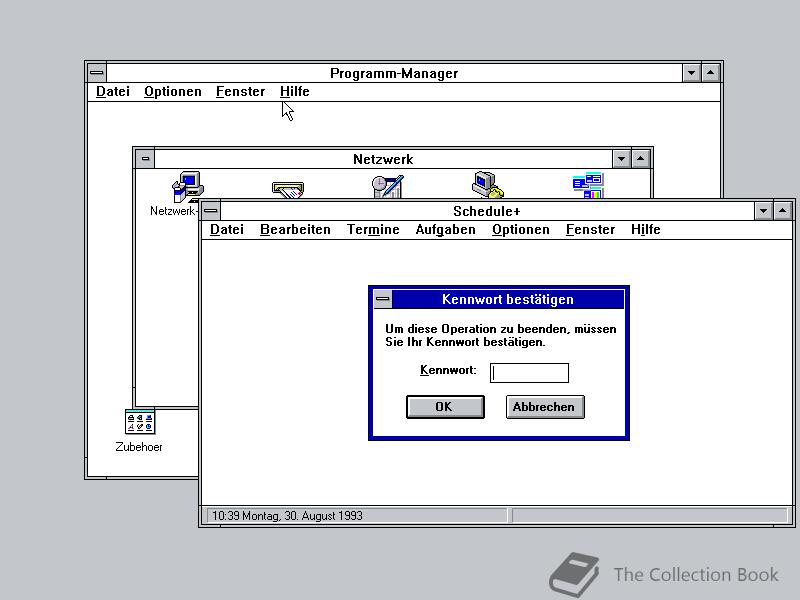Viewport: 800px width, 600px height.
Task: Open Schedule+ window control menu box
Action: (211, 211)
